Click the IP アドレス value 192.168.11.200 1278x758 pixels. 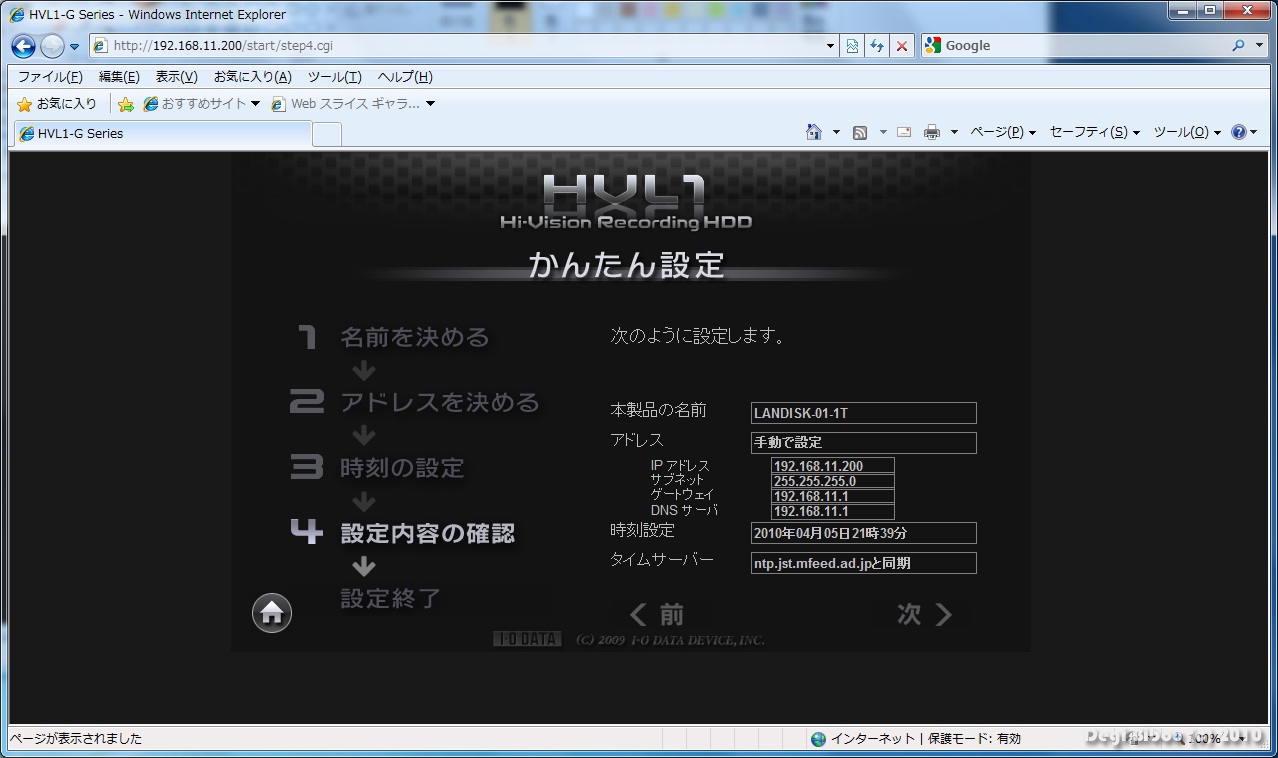pos(833,466)
